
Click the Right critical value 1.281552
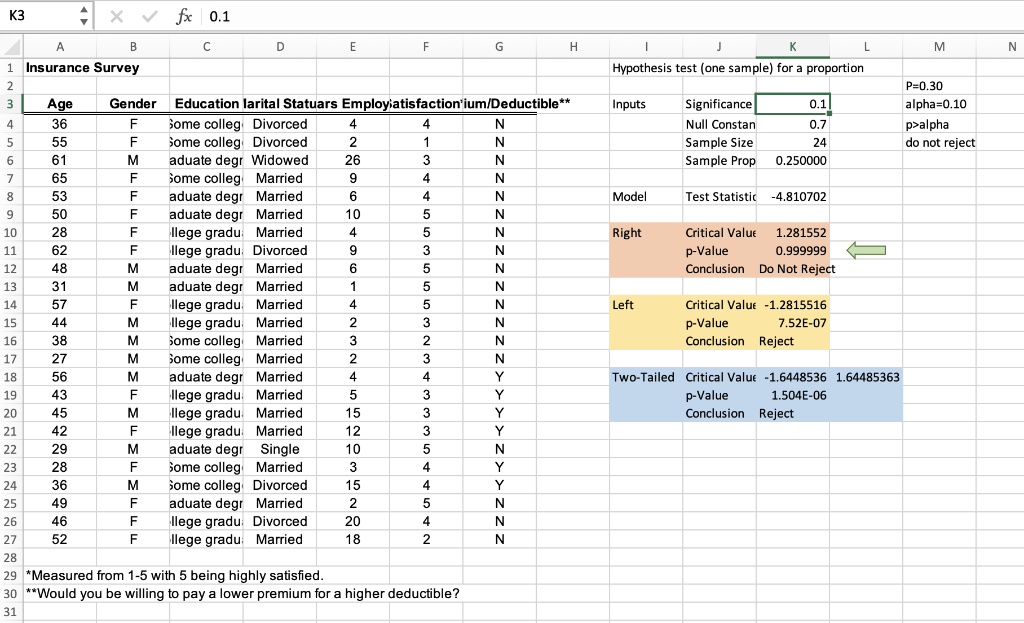(793, 232)
